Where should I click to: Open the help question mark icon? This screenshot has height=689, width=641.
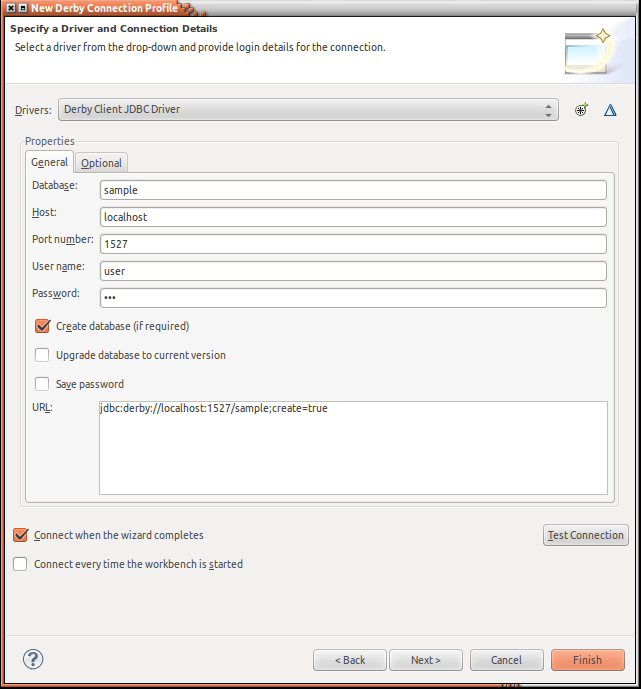click(33, 659)
